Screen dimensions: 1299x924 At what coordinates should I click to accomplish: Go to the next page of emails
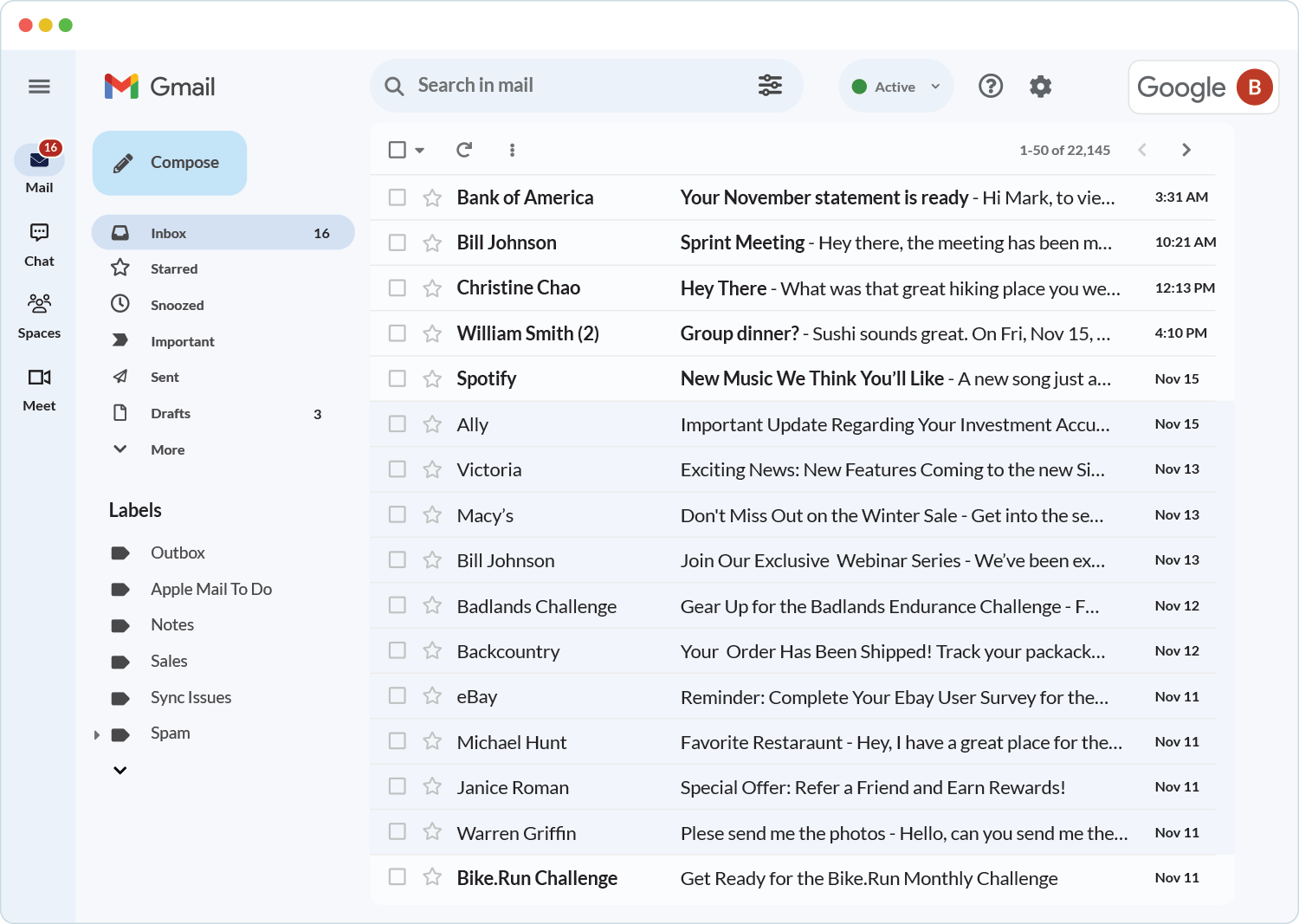click(1186, 150)
